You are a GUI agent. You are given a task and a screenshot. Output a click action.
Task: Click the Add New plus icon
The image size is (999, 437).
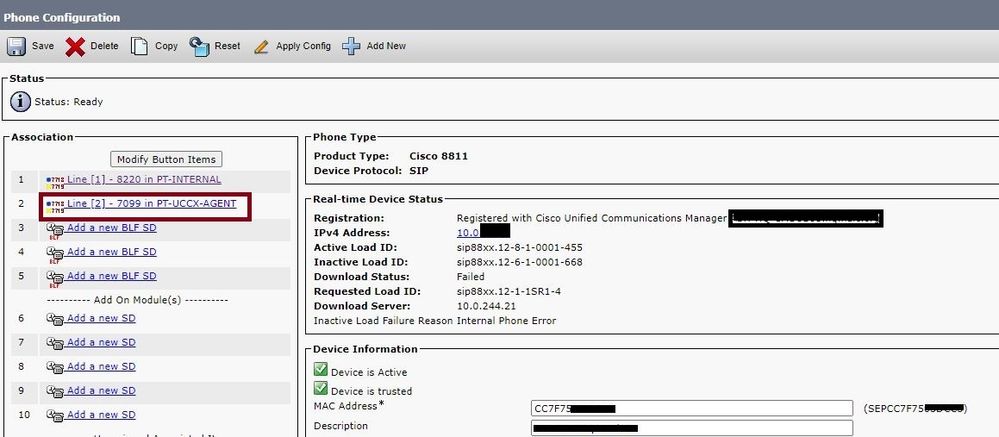click(351, 46)
